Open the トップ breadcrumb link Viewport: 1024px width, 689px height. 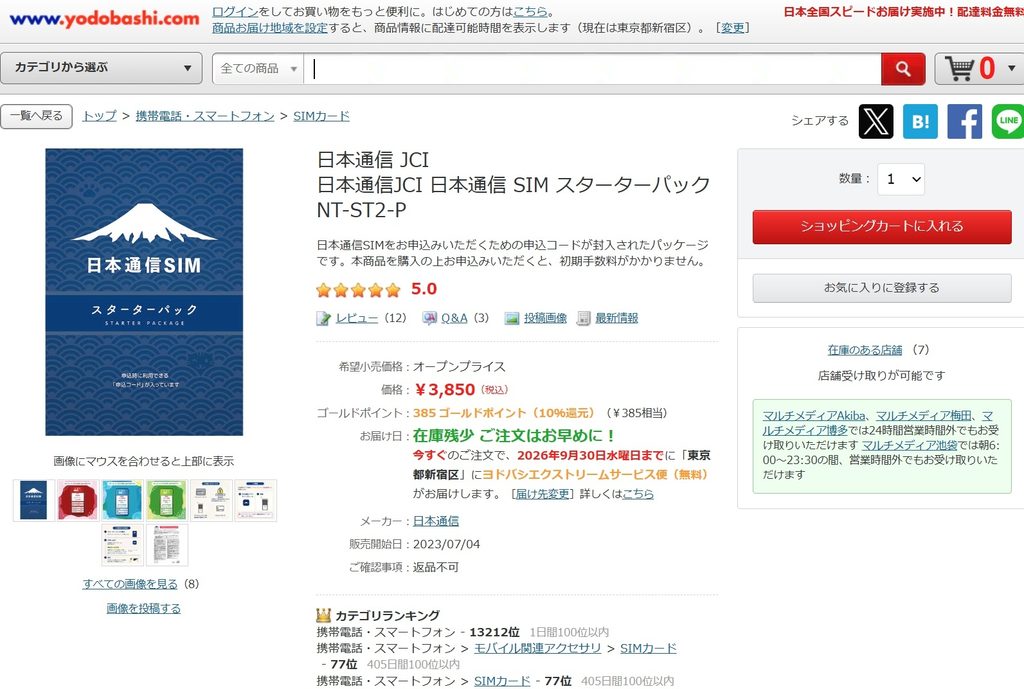tap(99, 116)
